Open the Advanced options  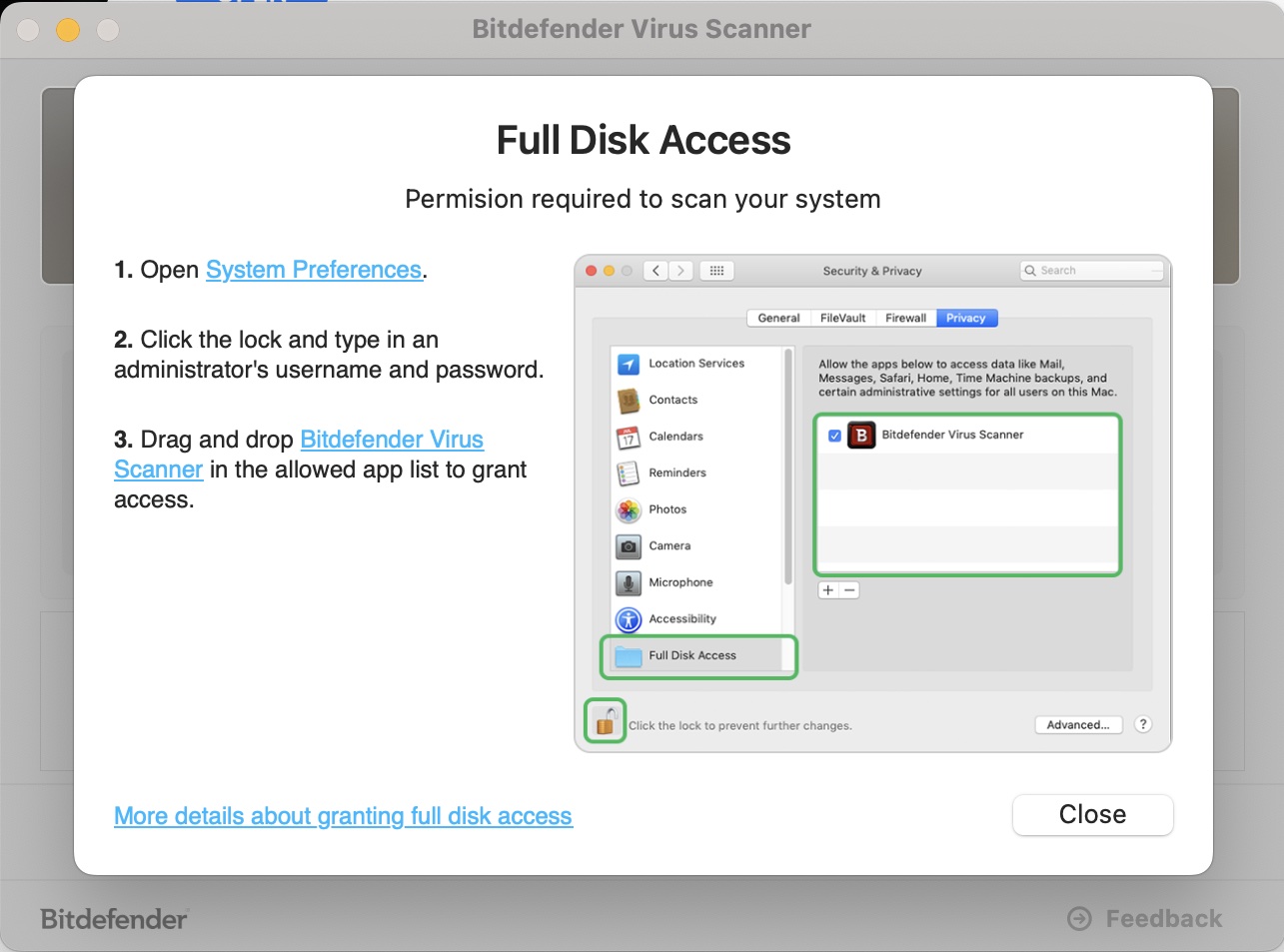[x=1078, y=724]
